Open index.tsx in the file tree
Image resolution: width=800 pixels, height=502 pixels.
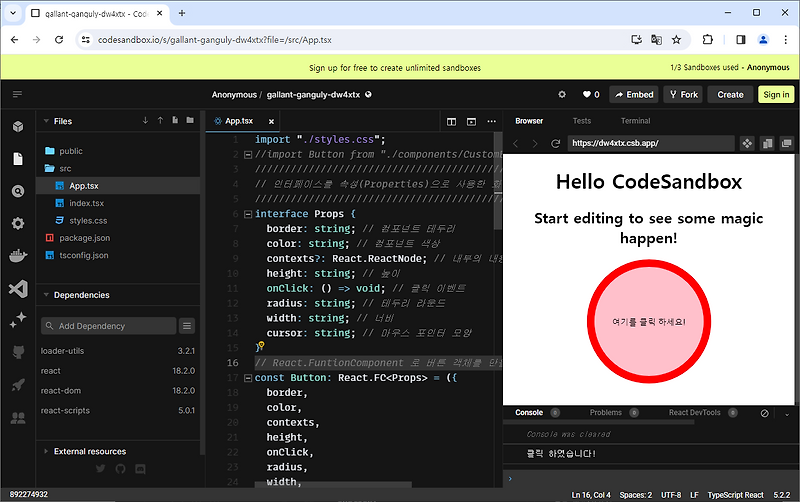[x=86, y=203]
